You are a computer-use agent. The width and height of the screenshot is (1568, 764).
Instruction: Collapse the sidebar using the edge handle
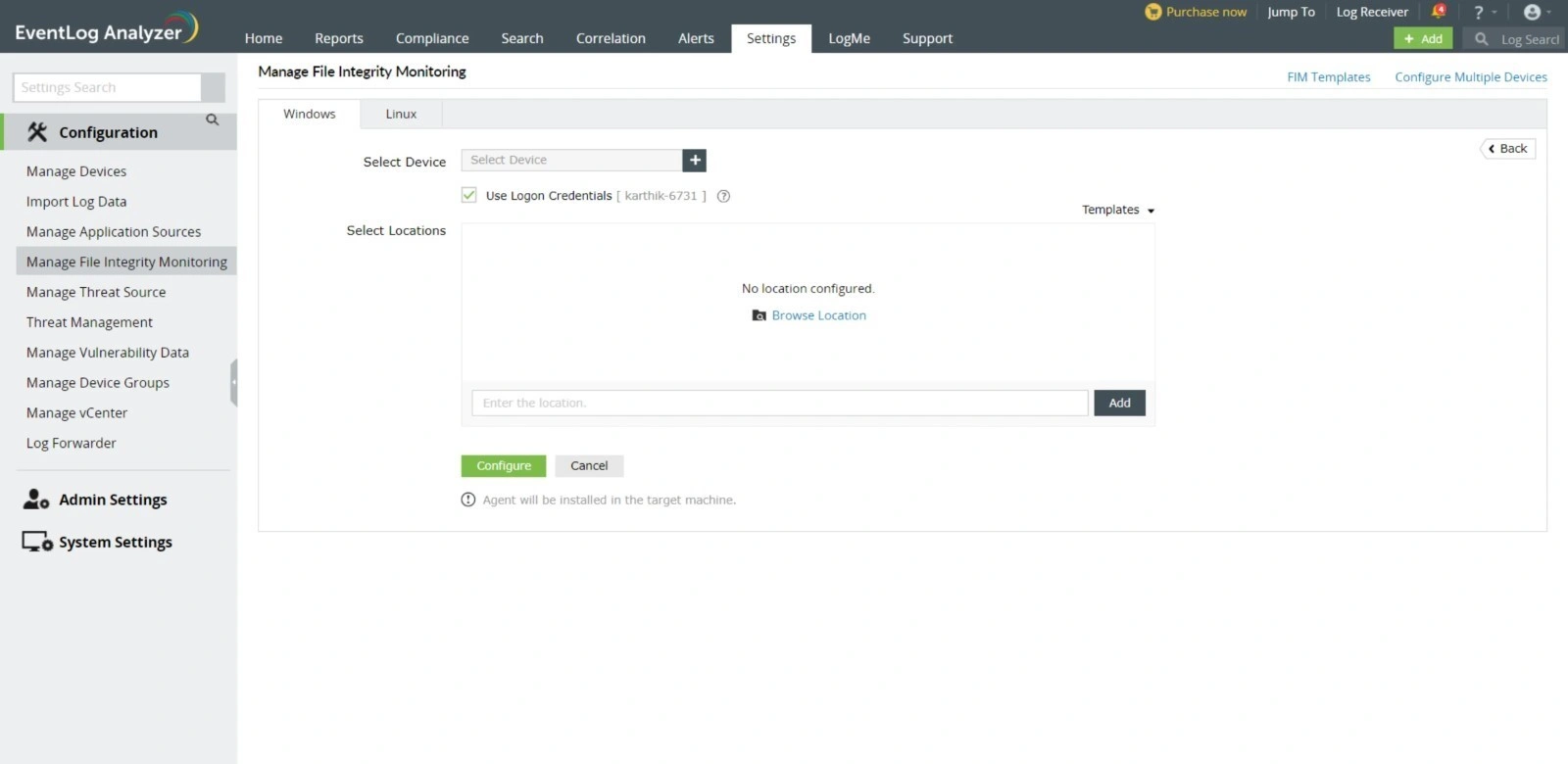[x=233, y=382]
